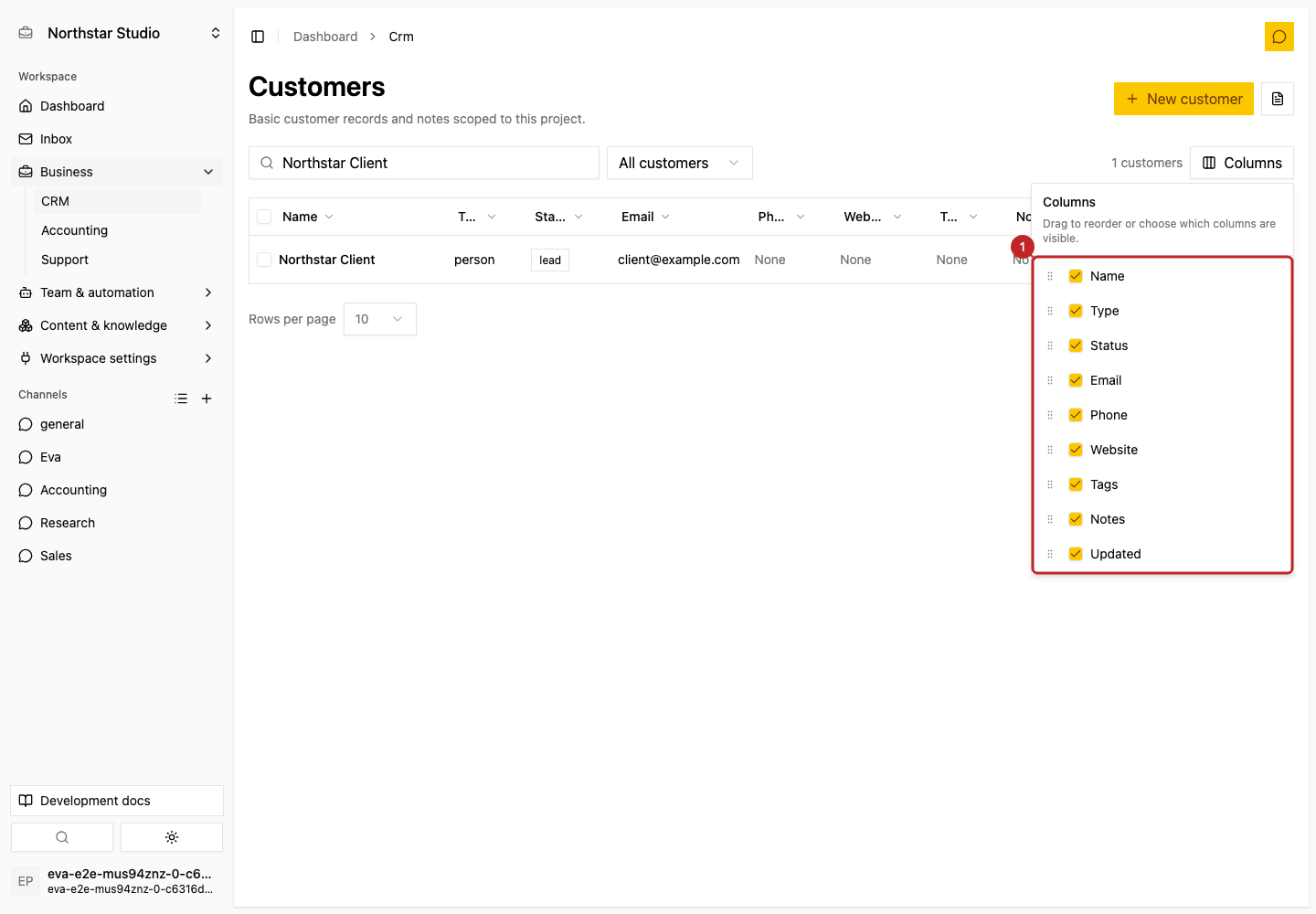Go to Dashboard breadcrumb
The image size is (1316, 914).
[x=325, y=37]
